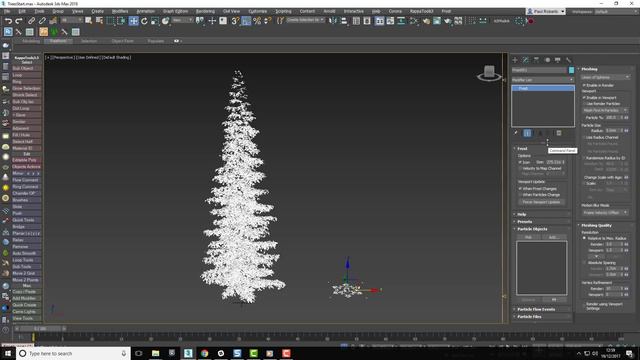Open the Modify panel tab icon

click(x=526, y=60)
